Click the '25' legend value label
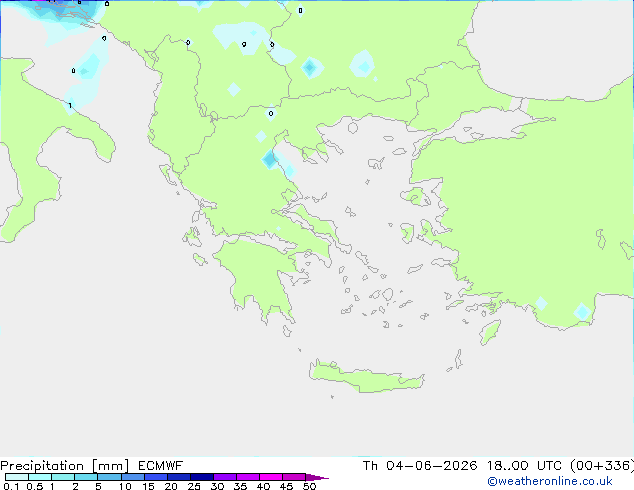This screenshot has width=634, height=490. tap(194, 486)
